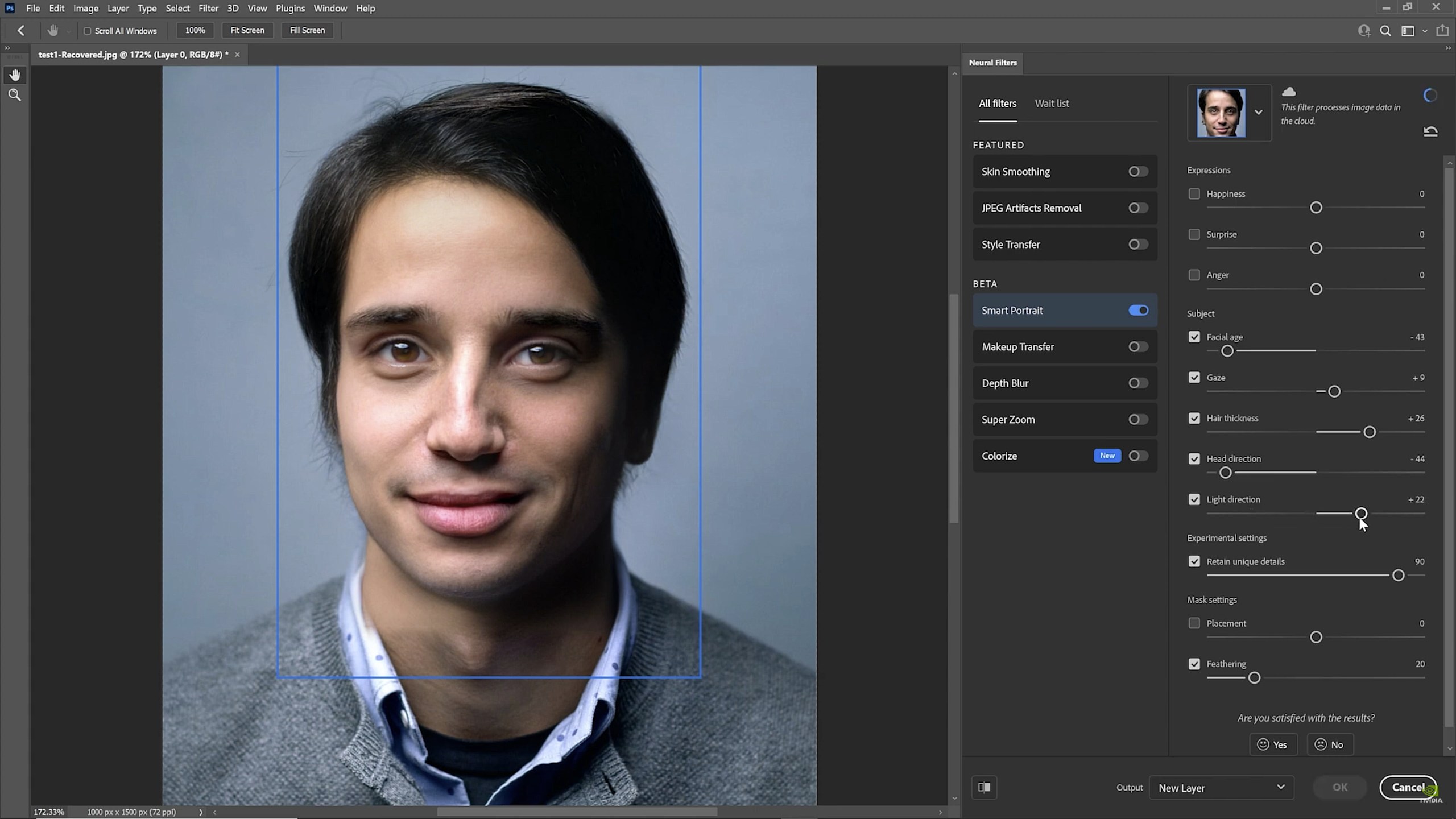
Task: Enable the Colorize filter toggle
Action: point(1138,456)
